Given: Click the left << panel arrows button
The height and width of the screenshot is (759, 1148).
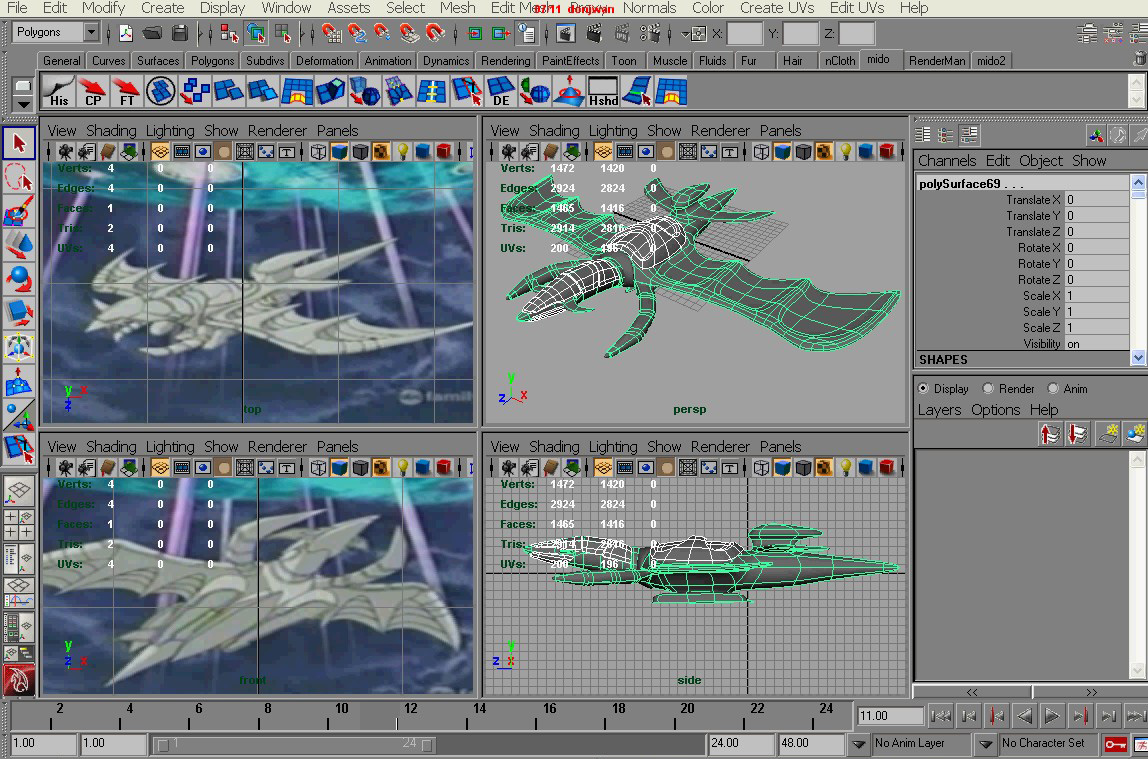Looking at the screenshot, I should (x=972, y=692).
